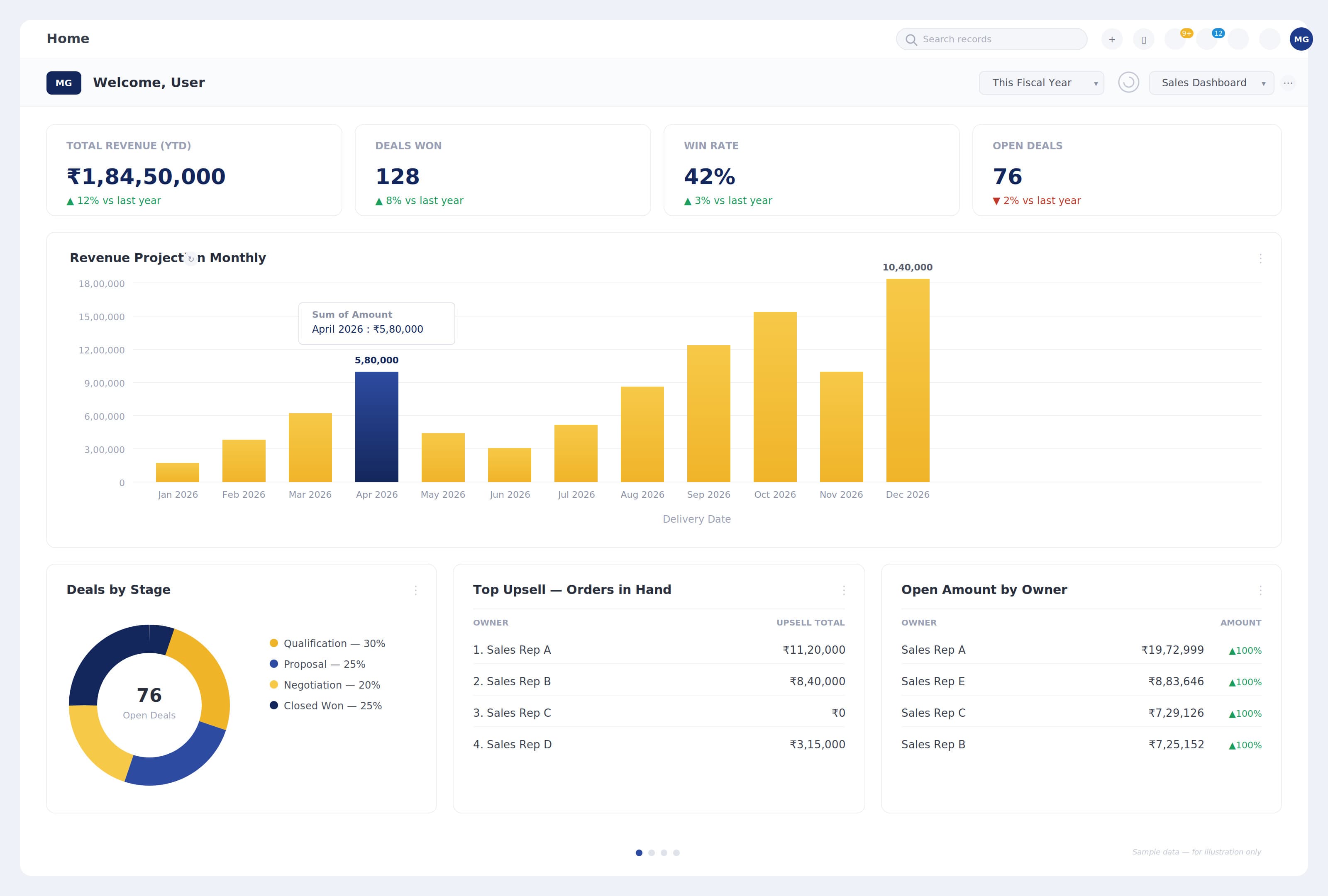Select the Jun 2026 bar
This screenshot has height=896, width=1328.
(509, 465)
